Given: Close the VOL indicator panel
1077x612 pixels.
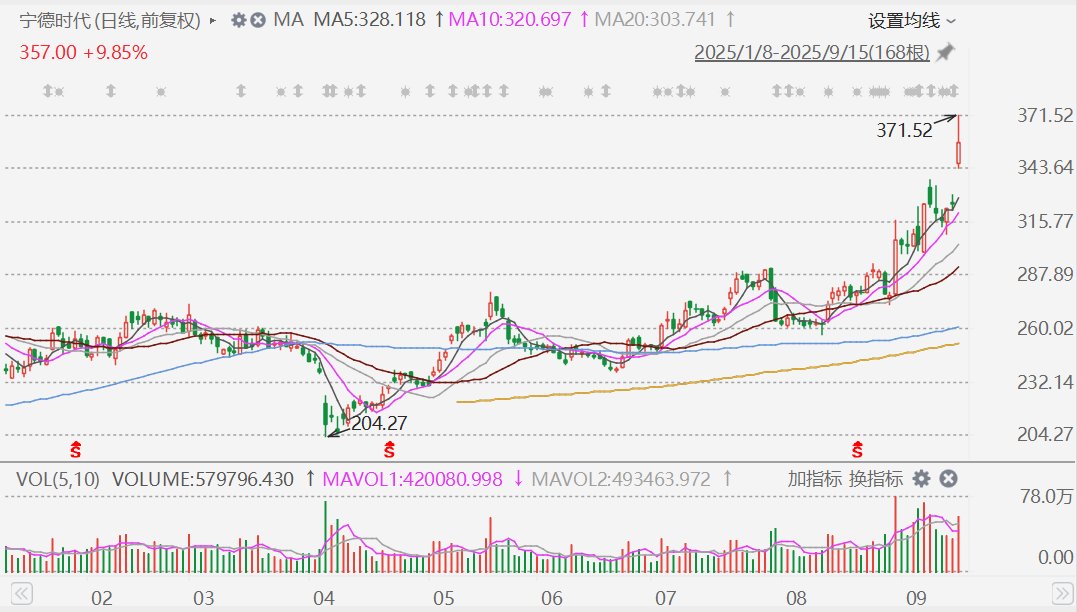Looking at the screenshot, I should pyautogui.click(x=948, y=479).
